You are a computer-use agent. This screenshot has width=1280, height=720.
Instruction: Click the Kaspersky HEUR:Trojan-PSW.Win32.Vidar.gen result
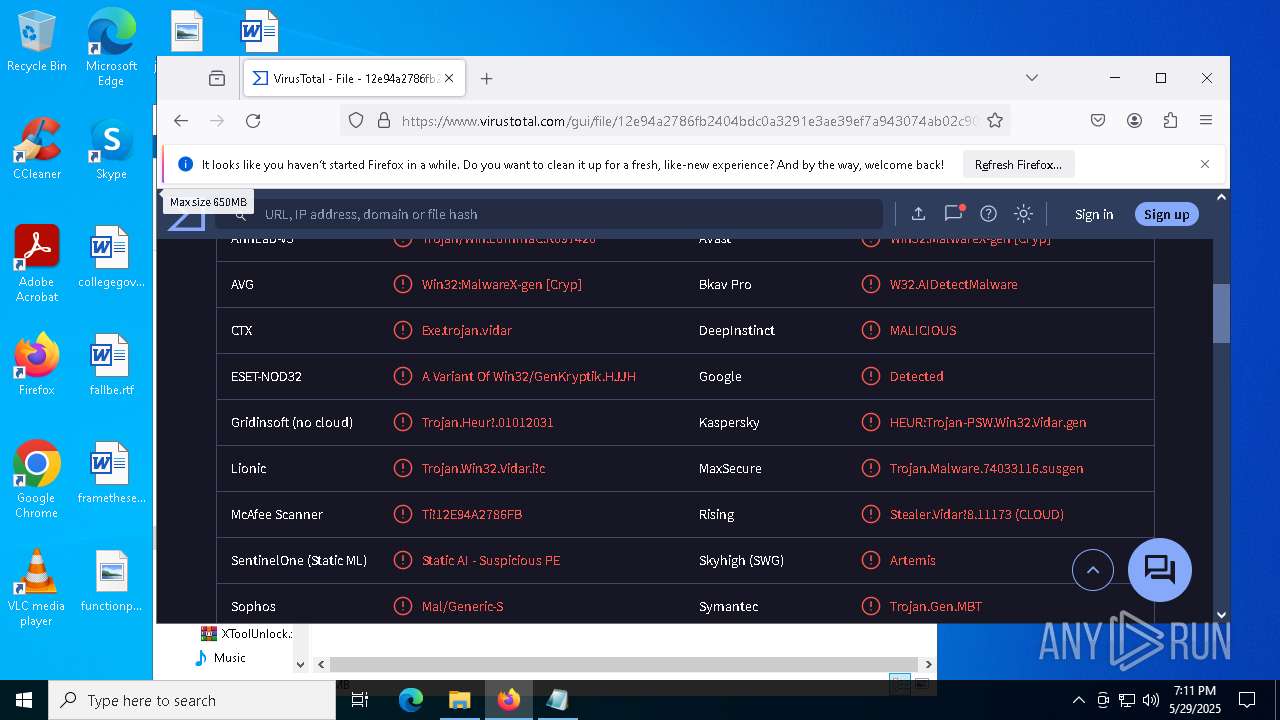pos(988,422)
